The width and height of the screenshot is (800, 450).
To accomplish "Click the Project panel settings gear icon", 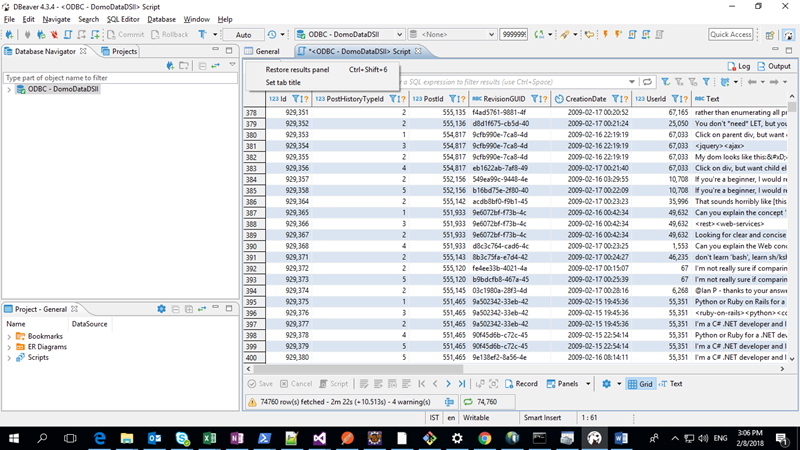I will [x=161, y=309].
